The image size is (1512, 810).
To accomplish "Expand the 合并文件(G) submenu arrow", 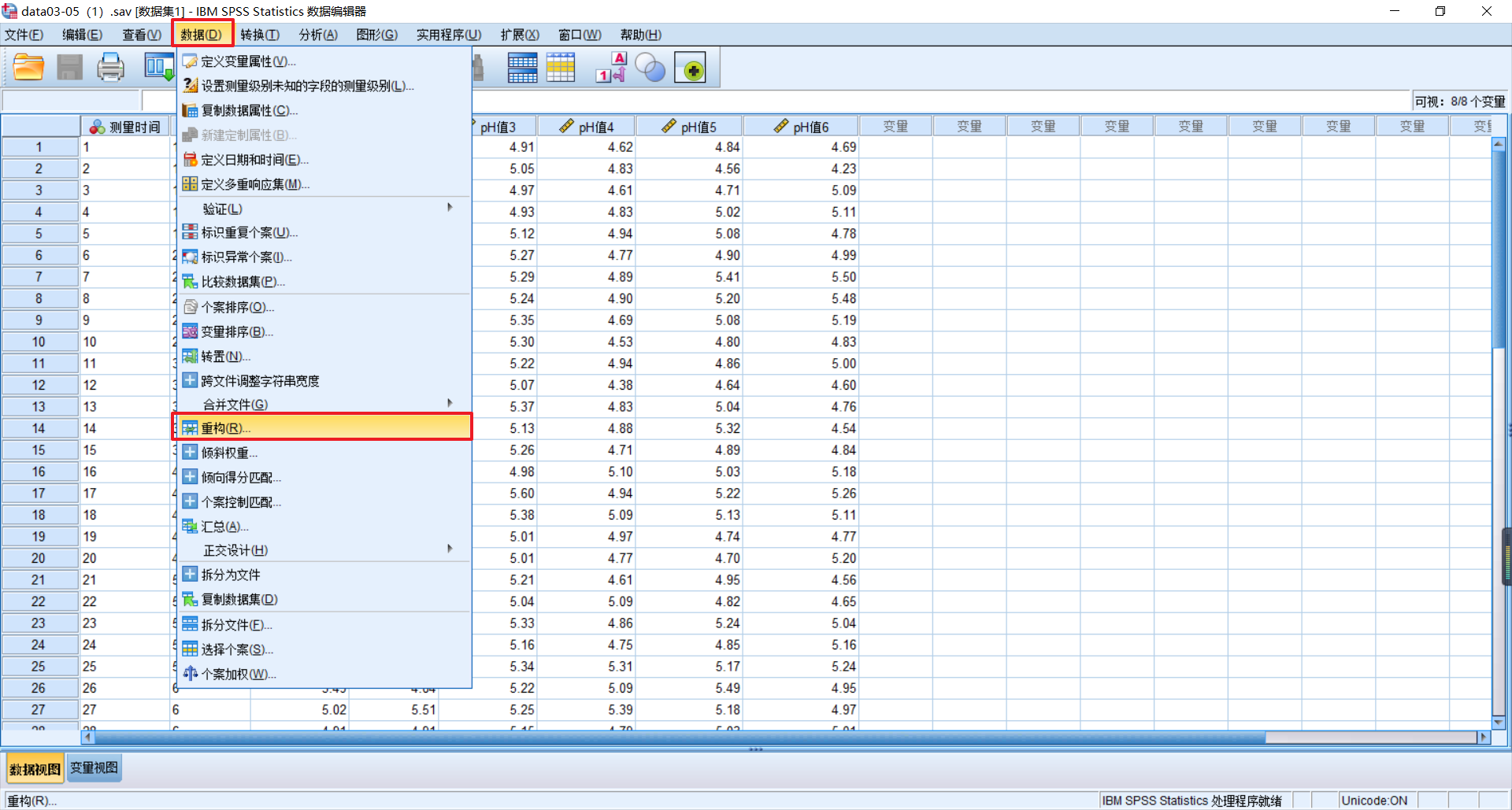I will click(x=450, y=403).
